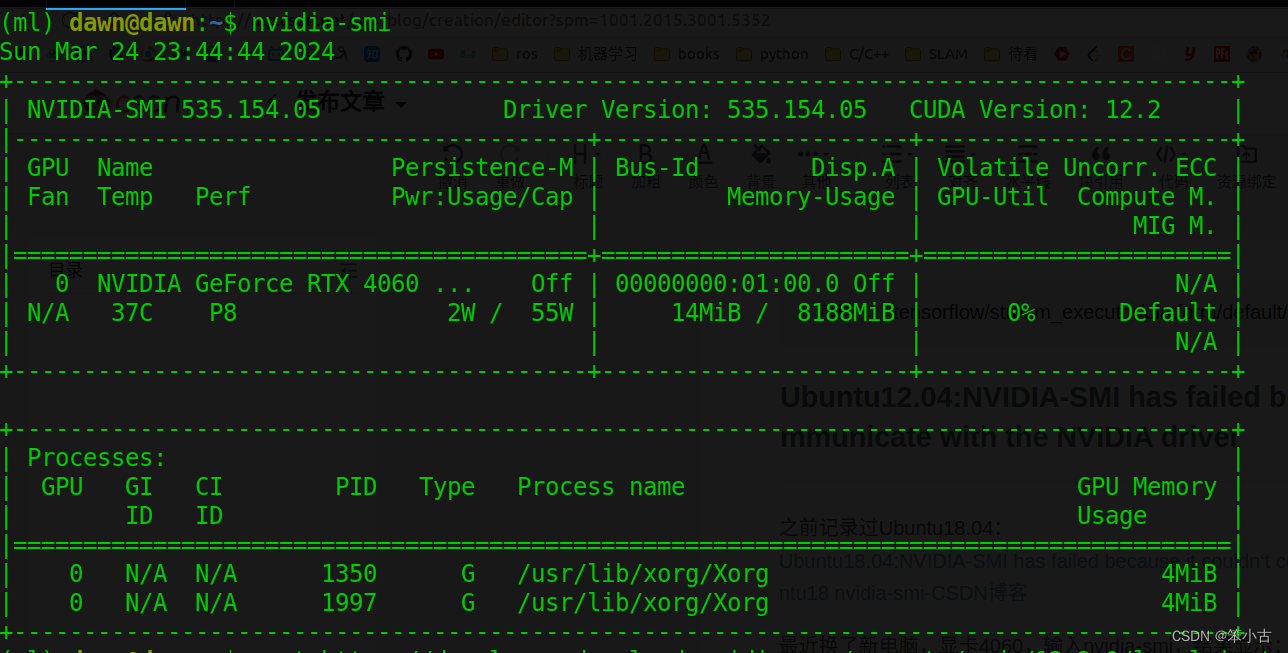This screenshot has height=653, width=1288.
Task: Click the performance state P8
Action: point(223,313)
